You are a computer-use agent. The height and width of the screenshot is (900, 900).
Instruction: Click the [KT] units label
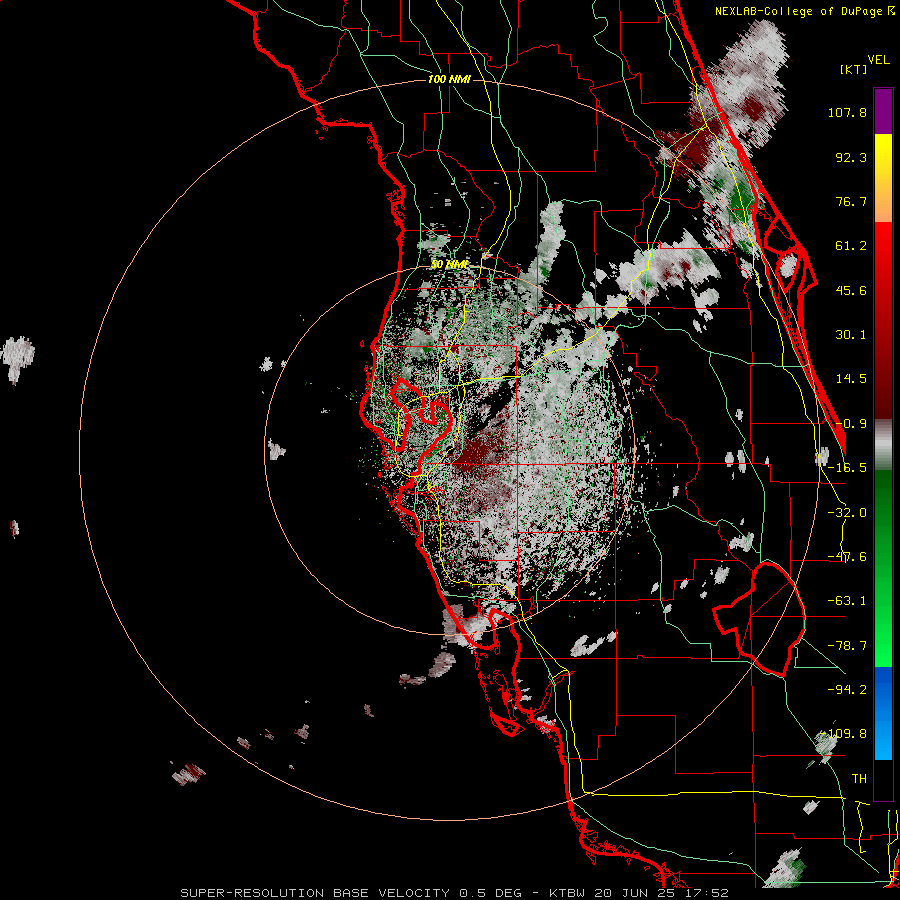coord(854,69)
